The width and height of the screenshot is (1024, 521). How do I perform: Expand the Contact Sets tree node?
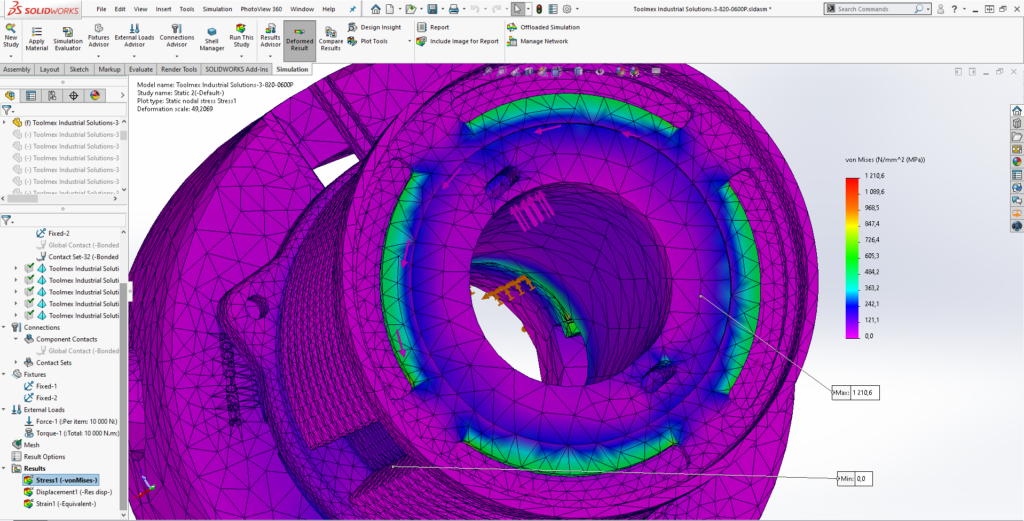tap(16, 362)
